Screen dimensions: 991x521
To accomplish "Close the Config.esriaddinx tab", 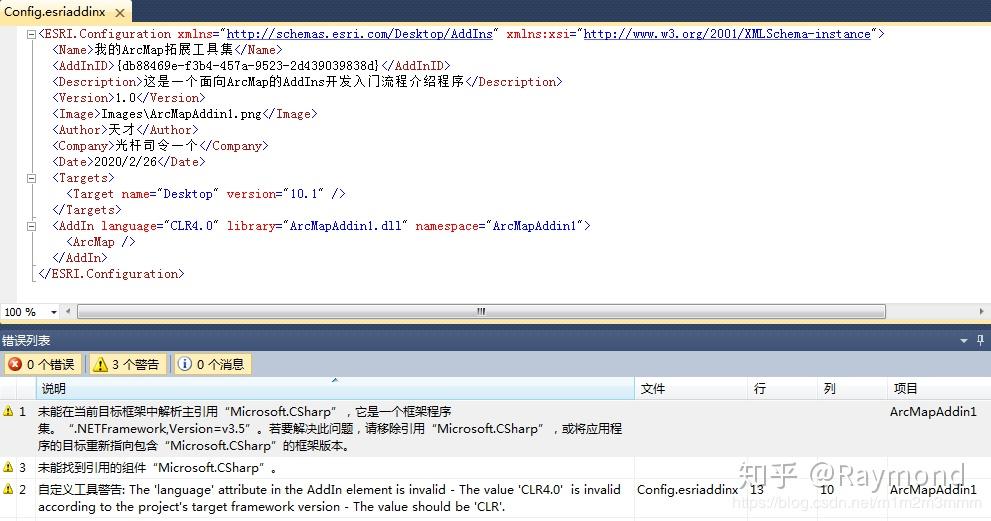I will click(120, 12).
